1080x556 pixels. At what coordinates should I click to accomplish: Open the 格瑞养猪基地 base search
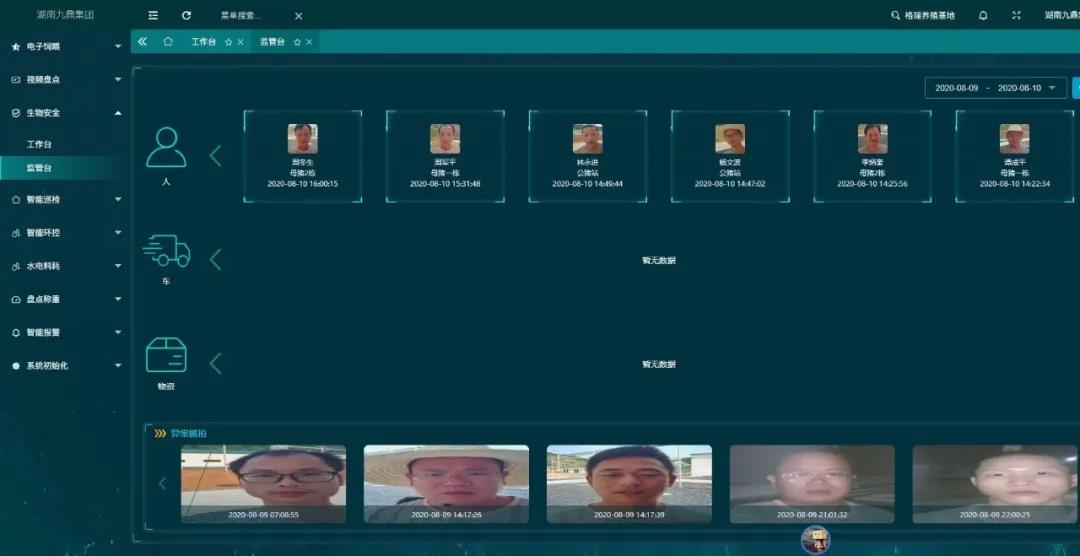(x=923, y=15)
